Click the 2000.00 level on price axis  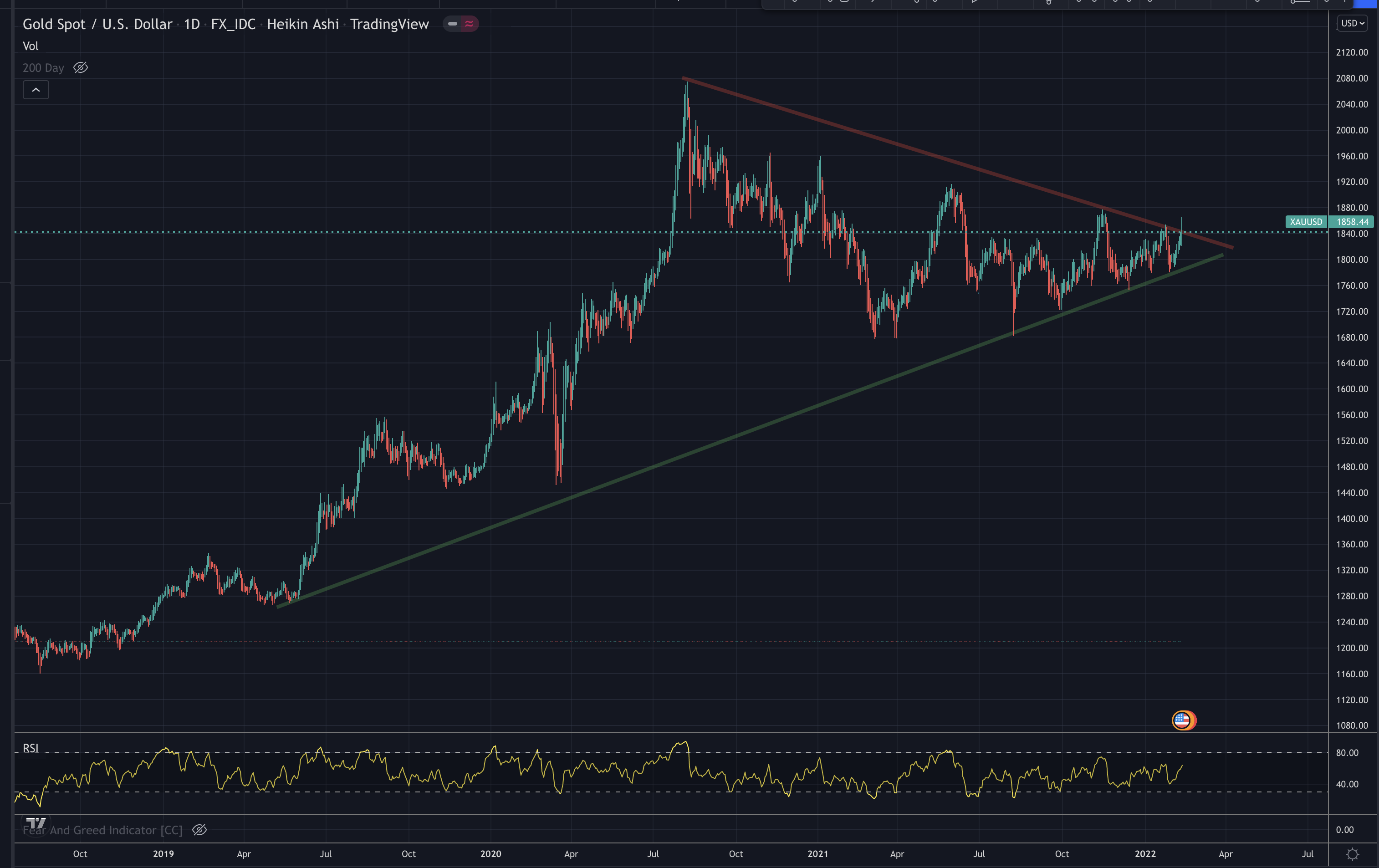[x=1352, y=130]
